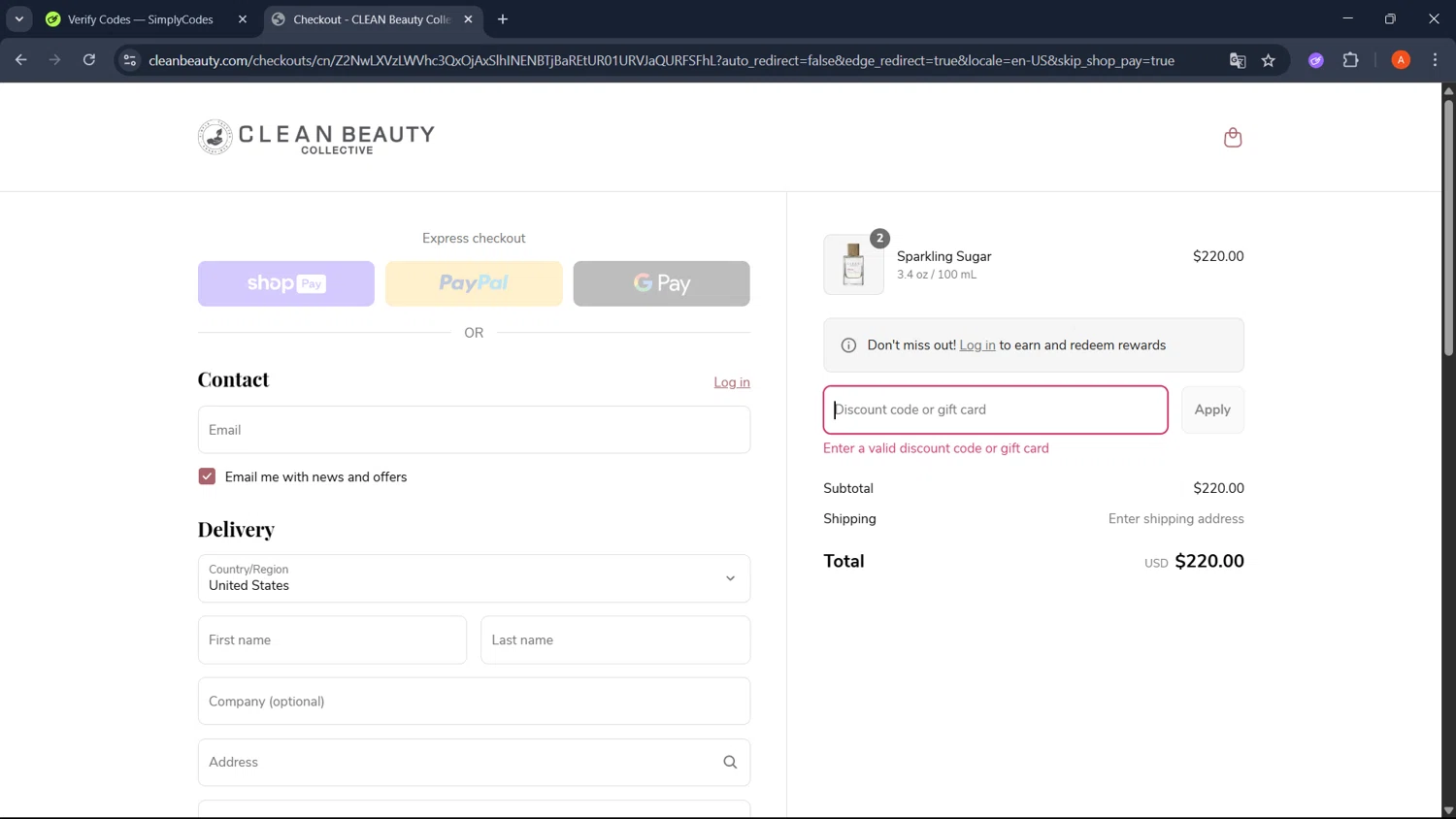Open a new browser tab
1456x819 pixels.
pyautogui.click(x=503, y=19)
